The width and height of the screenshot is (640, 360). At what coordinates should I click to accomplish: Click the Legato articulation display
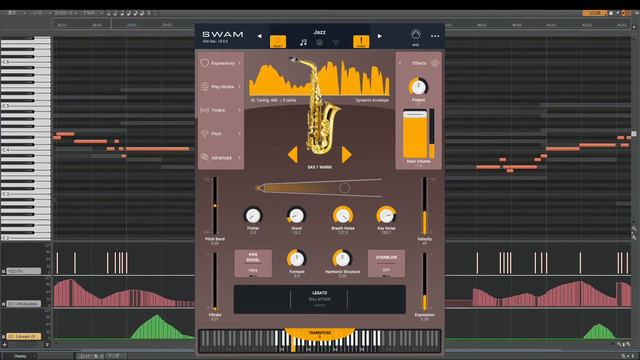coord(320,299)
